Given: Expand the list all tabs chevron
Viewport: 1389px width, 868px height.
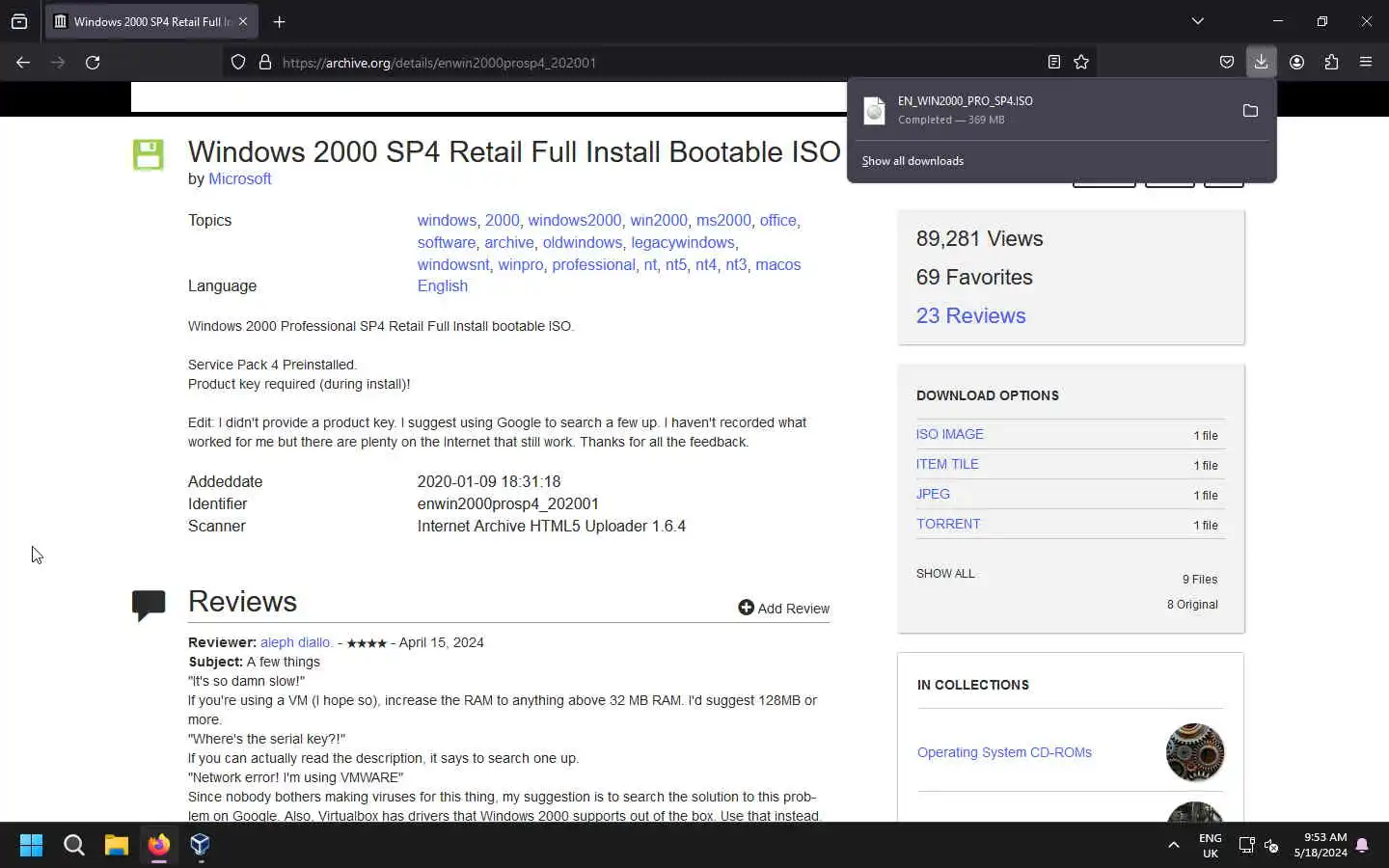Looking at the screenshot, I should [x=1197, y=21].
